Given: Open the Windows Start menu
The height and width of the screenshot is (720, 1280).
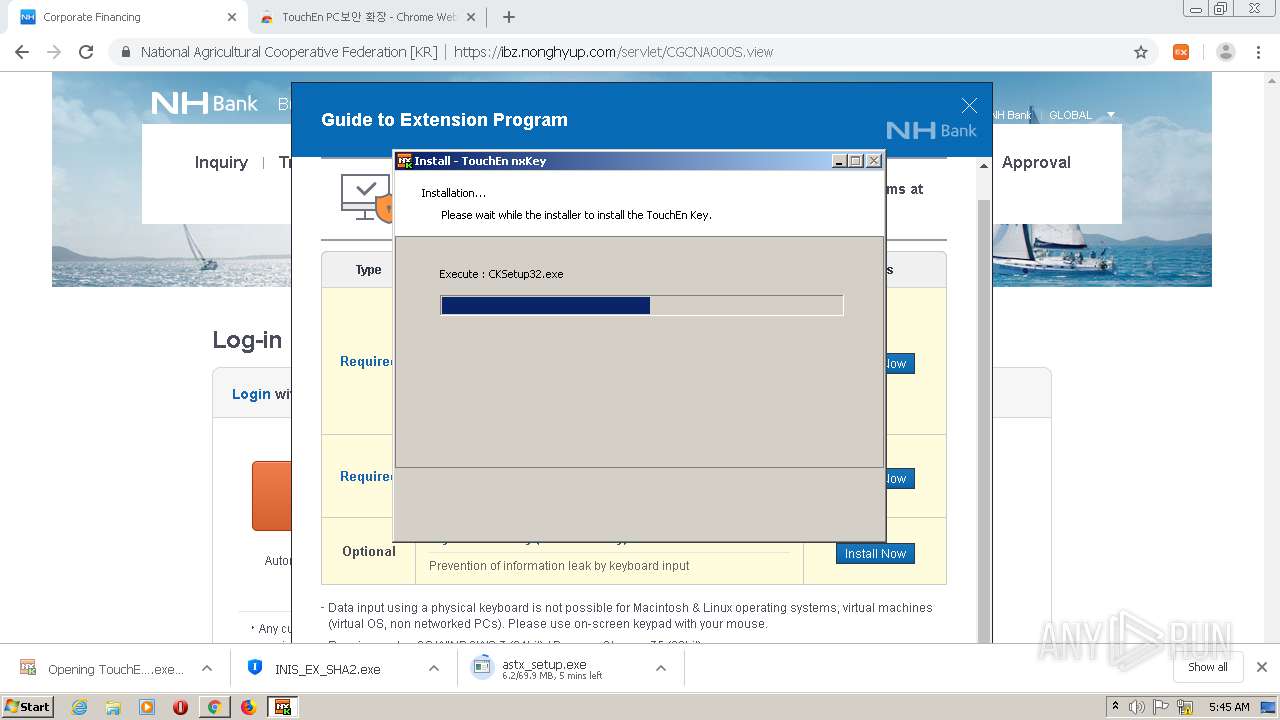Looking at the screenshot, I should (x=28, y=706).
